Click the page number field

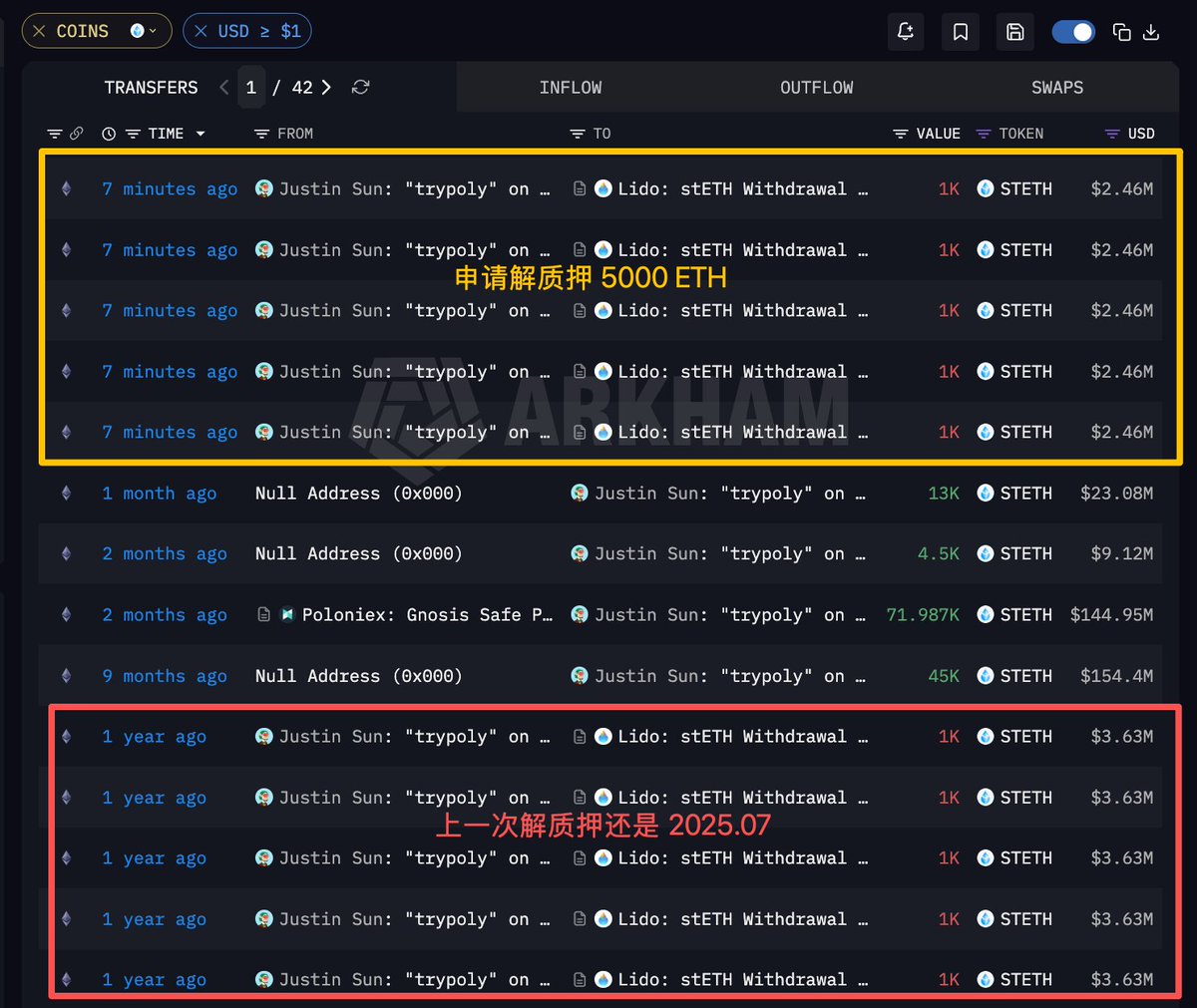(x=251, y=88)
